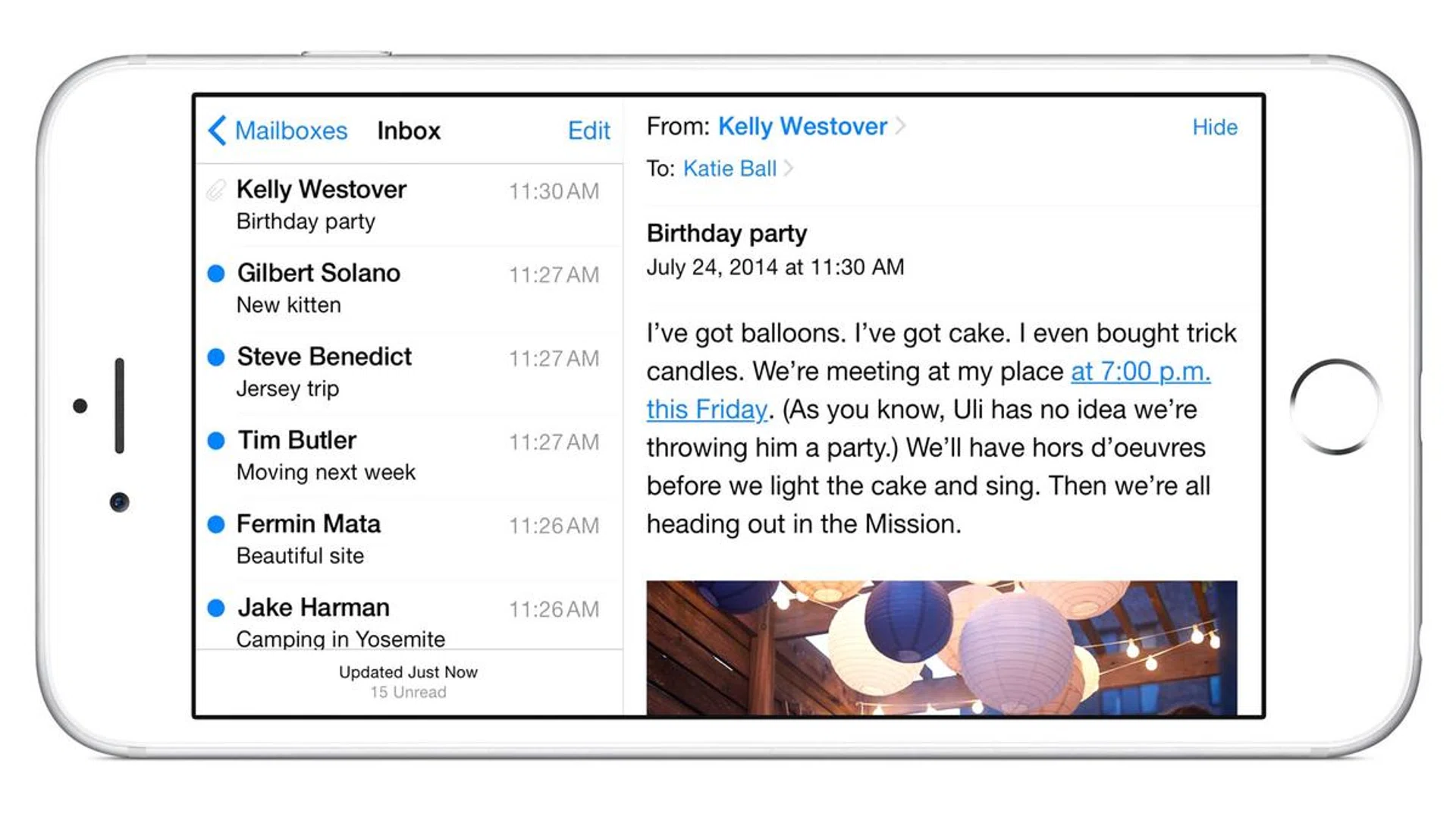The image size is (1456, 817).
Task: Expand the sender chevron after Kelly Westover
Action: tap(900, 126)
